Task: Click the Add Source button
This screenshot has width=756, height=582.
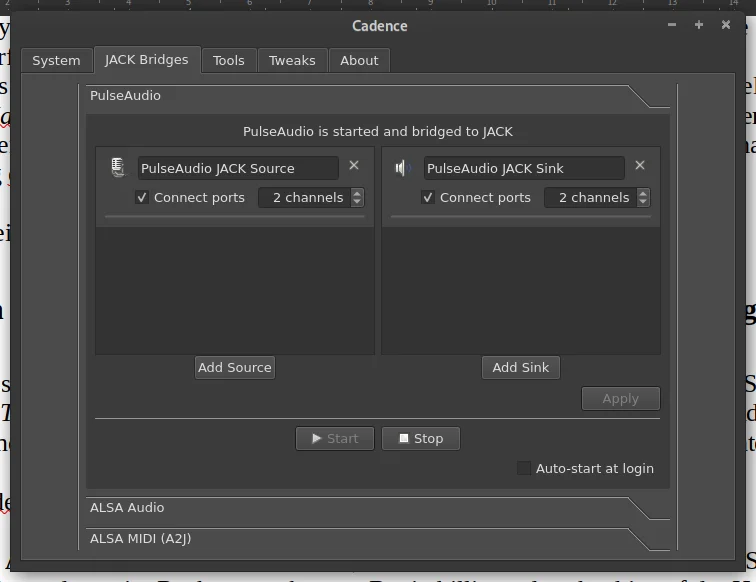Action: (x=235, y=367)
